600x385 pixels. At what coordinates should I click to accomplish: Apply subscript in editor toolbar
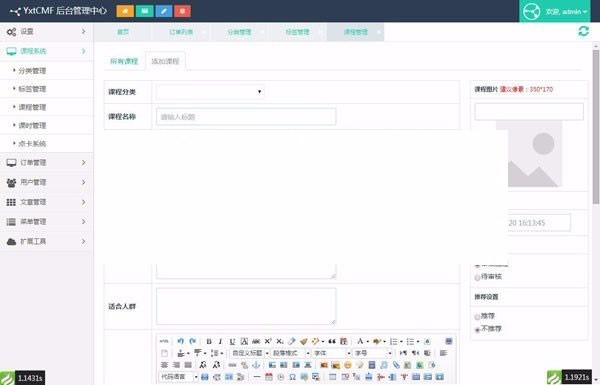(280, 341)
